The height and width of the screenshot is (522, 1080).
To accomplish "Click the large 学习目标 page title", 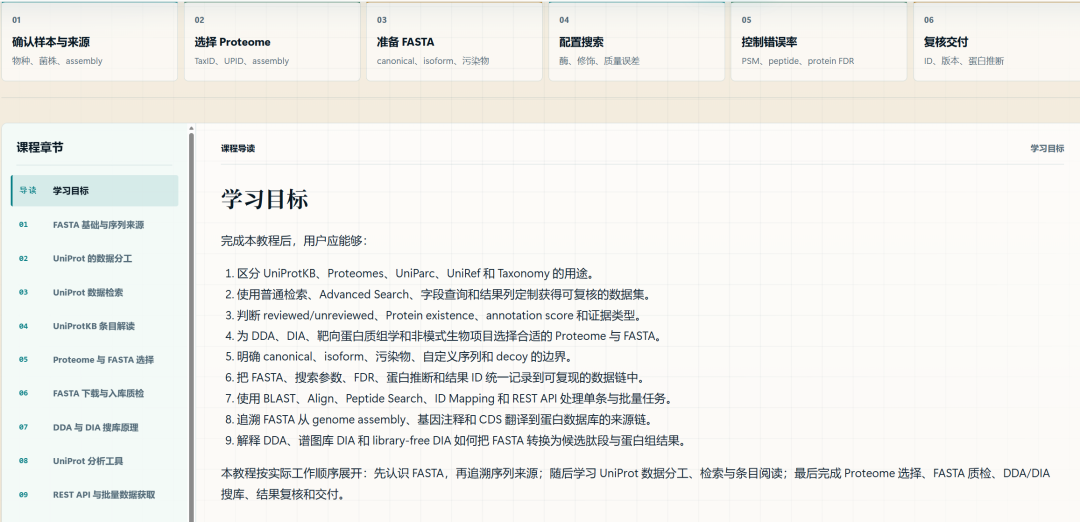I will (x=264, y=199).
